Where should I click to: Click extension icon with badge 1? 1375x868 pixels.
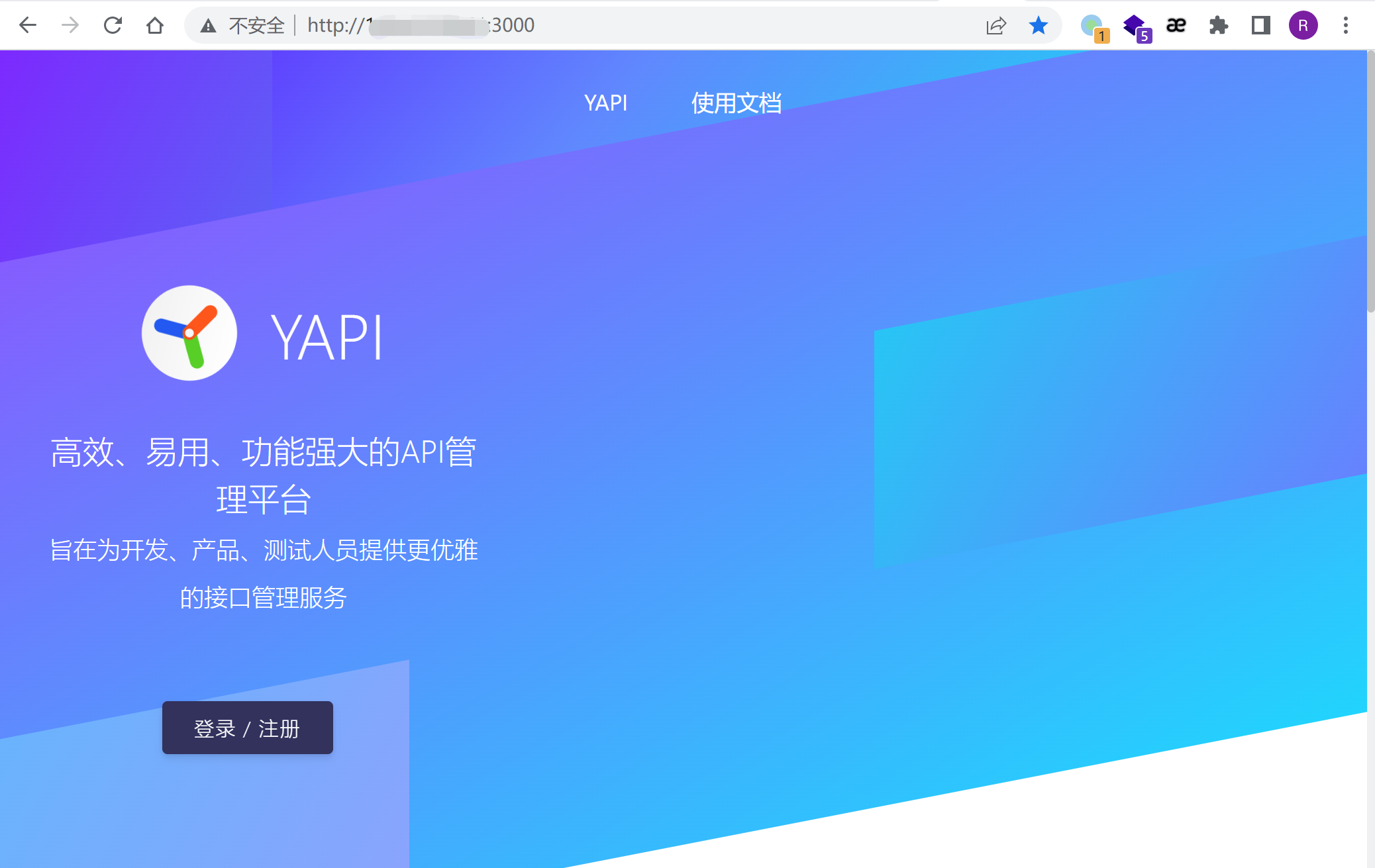click(x=1093, y=26)
